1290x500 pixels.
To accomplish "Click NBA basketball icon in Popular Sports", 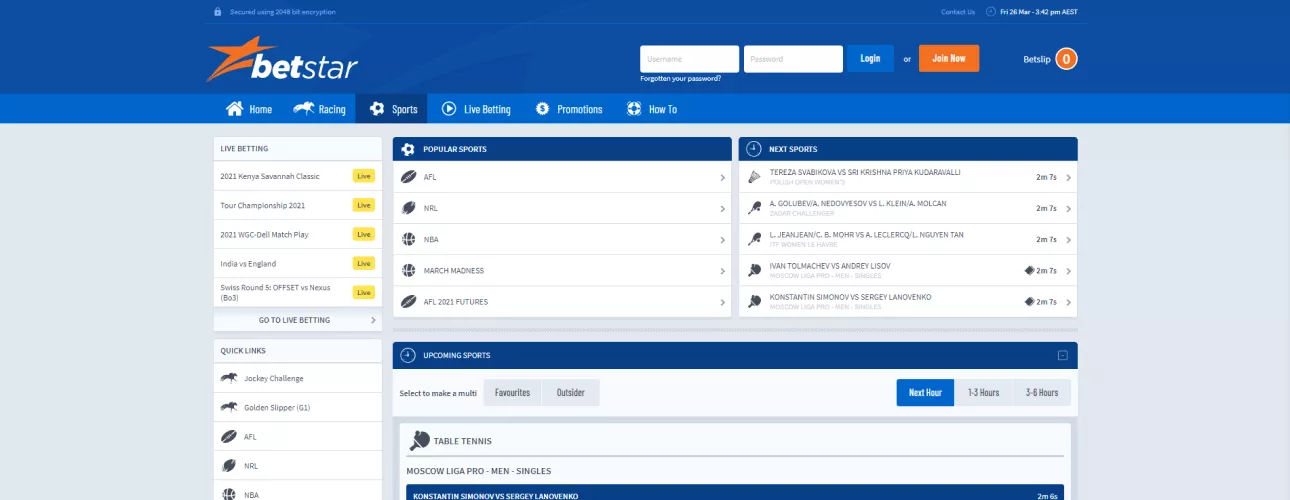I will point(408,239).
